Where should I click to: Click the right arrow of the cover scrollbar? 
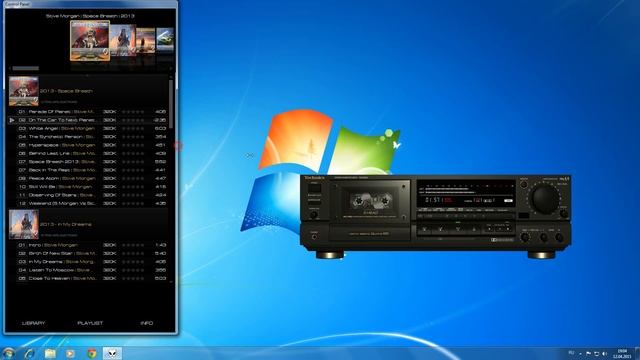tap(171, 68)
